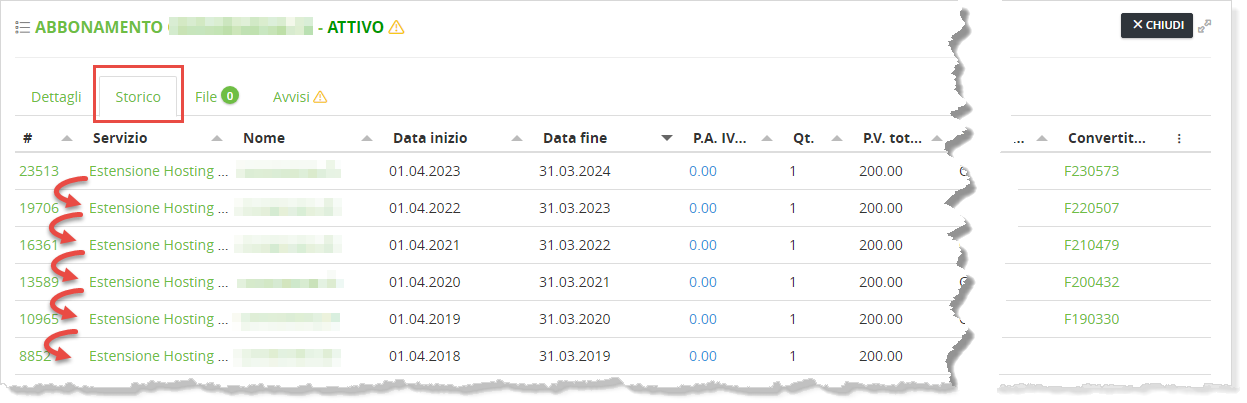Open invoice link F190330
1247x403 pixels.
tap(1091, 319)
